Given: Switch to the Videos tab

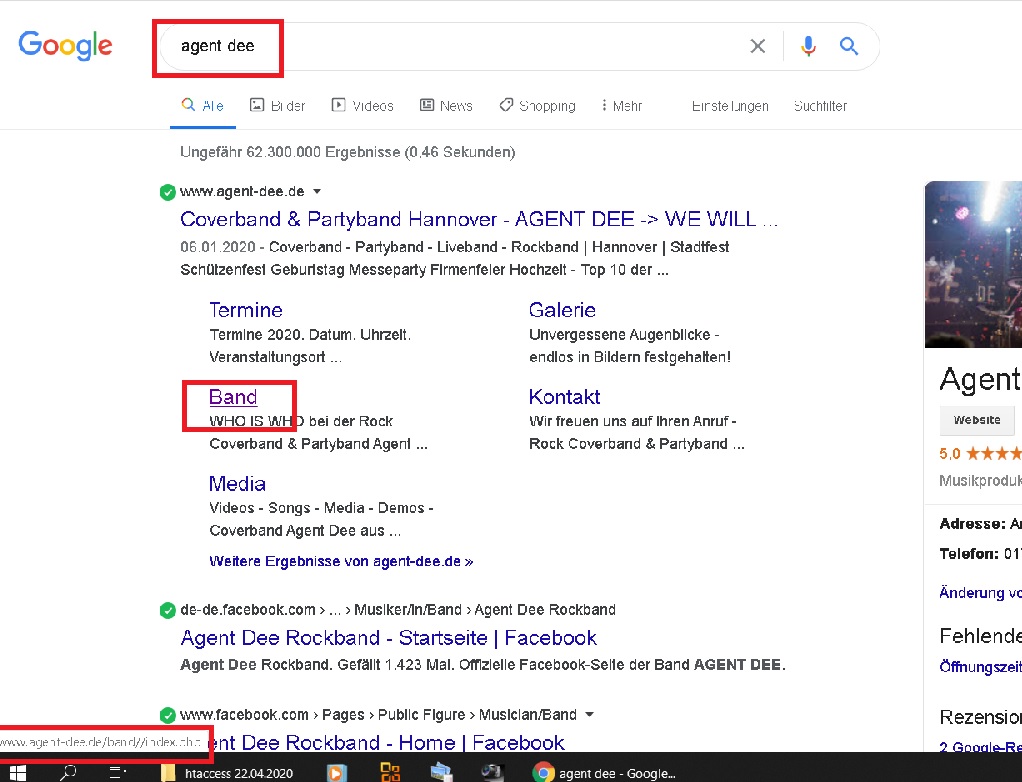Looking at the screenshot, I should pyautogui.click(x=363, y=106).
